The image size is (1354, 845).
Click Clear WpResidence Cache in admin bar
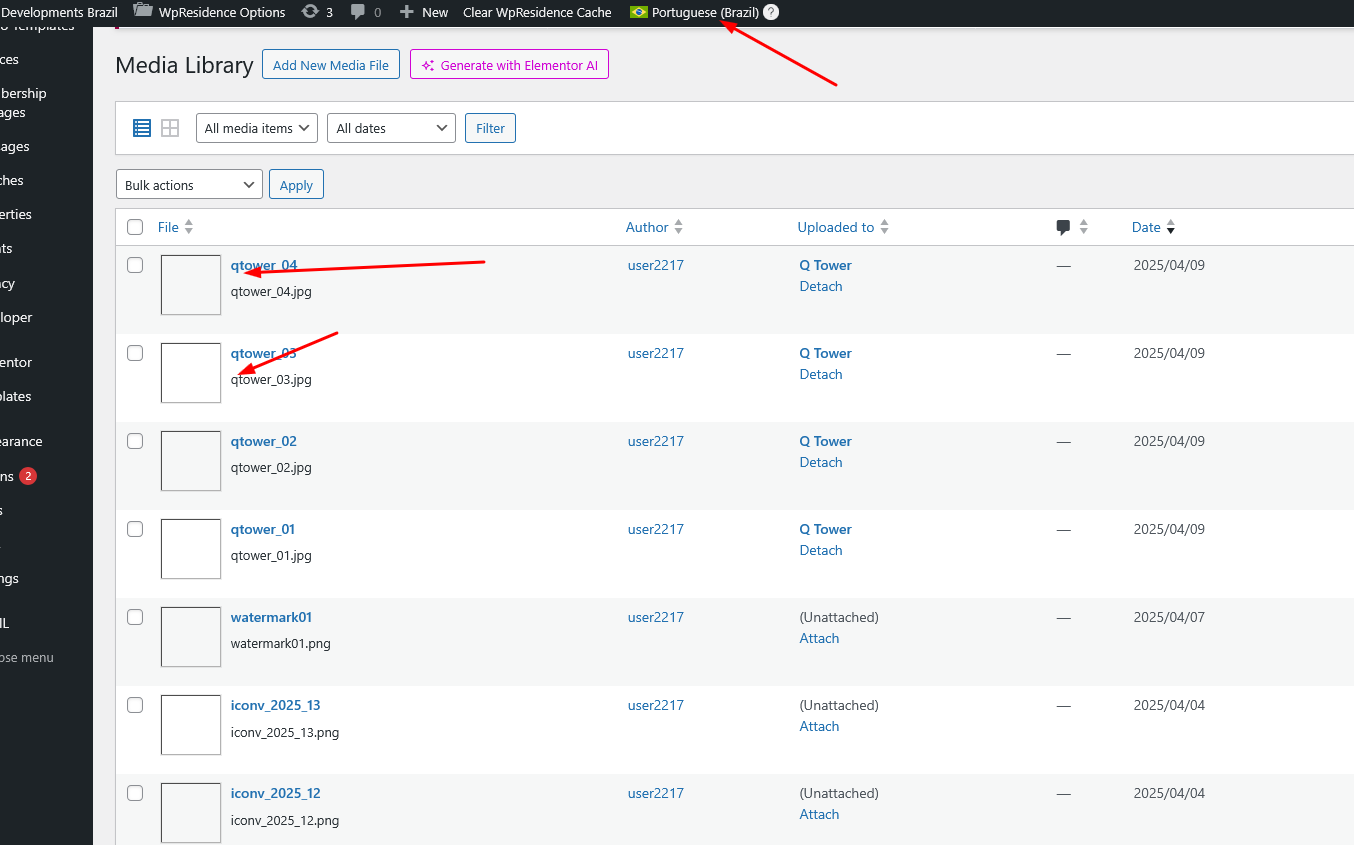point(537,12)
